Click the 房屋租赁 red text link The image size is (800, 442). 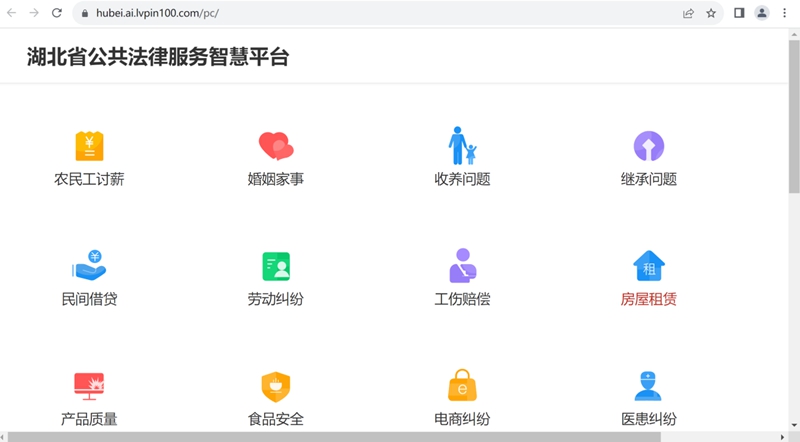tap(648, 299)
